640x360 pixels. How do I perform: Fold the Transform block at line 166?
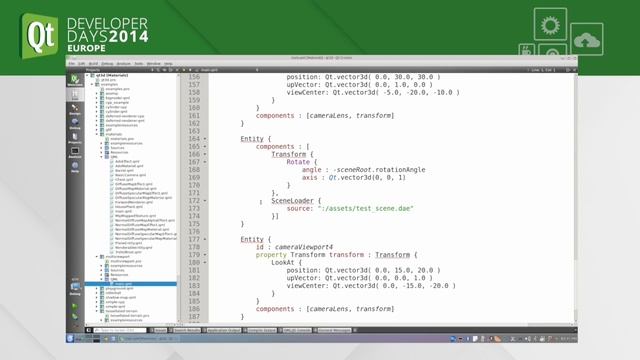[x=205, y=154]
